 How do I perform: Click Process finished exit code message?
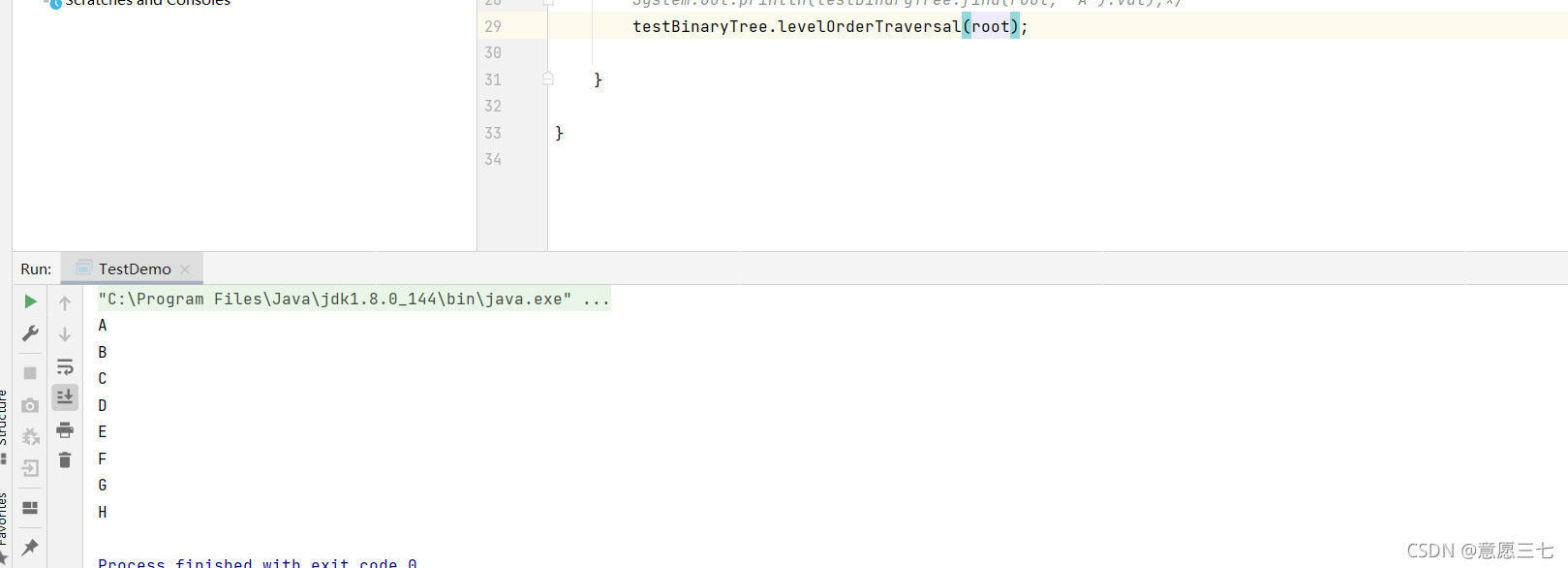tap(258, 562)
